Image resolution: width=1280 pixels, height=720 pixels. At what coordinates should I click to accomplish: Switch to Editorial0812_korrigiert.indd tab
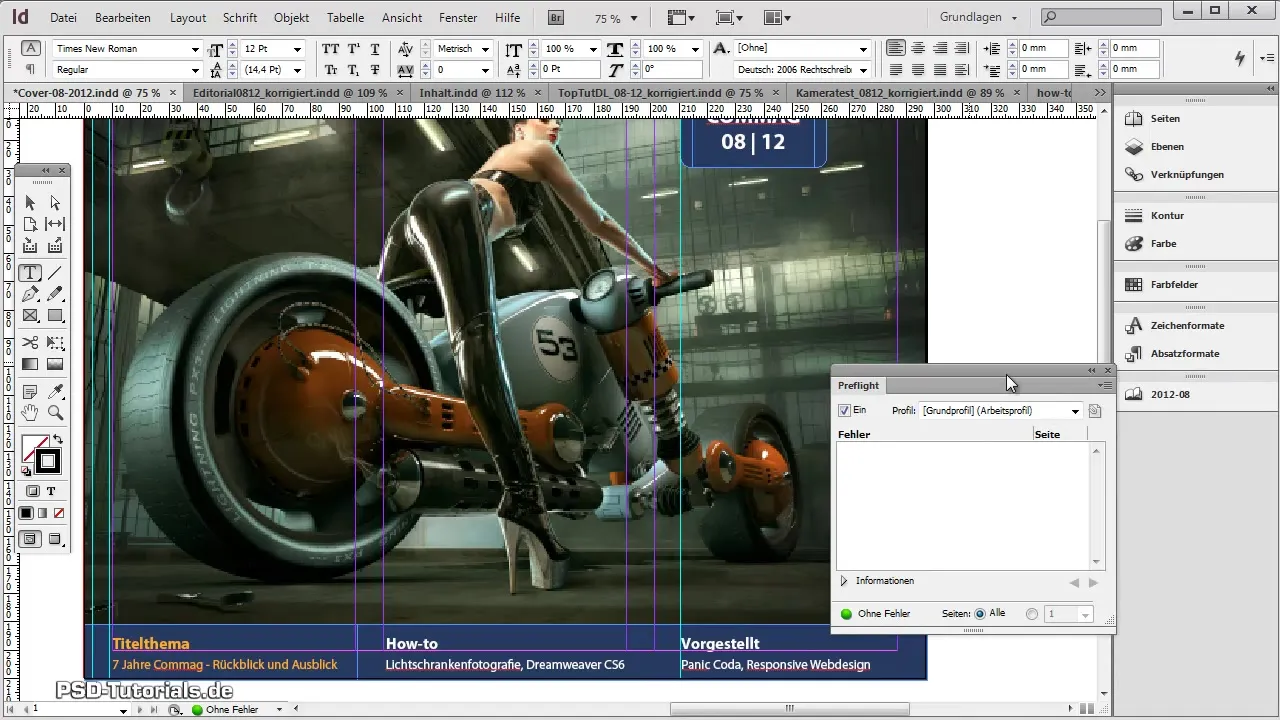[290, 92]
